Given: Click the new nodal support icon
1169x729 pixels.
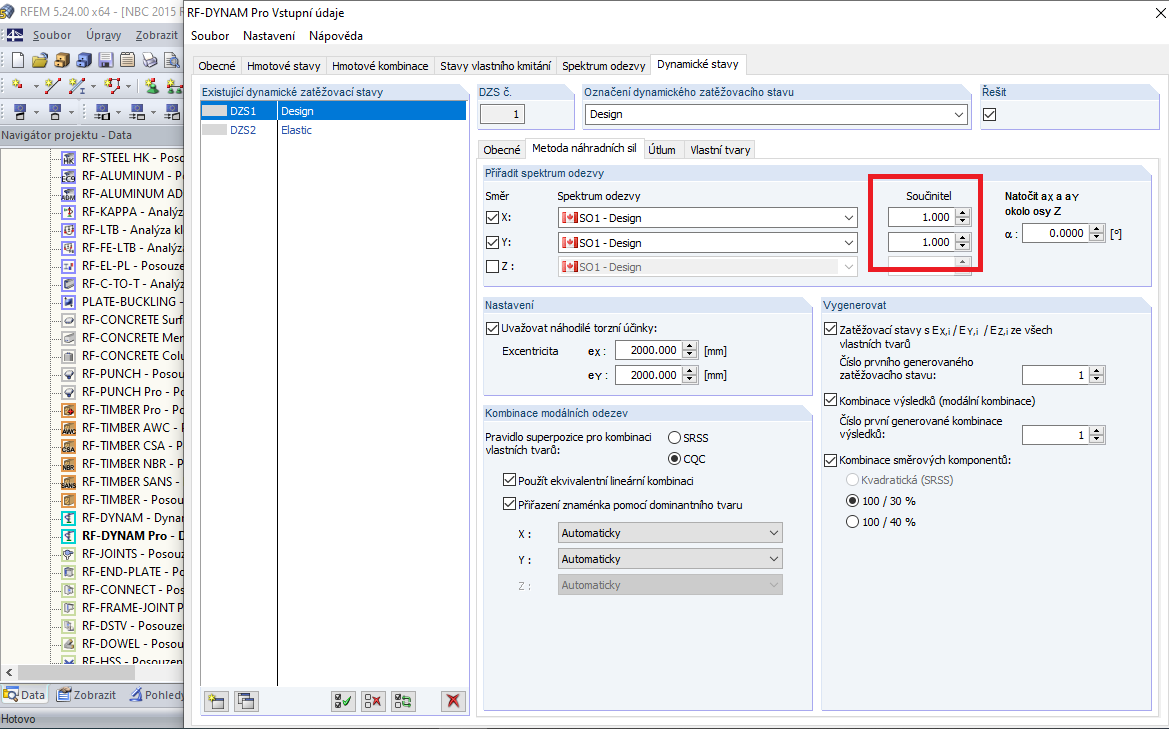Looking at the screenshot, I should tap(151, 86).
